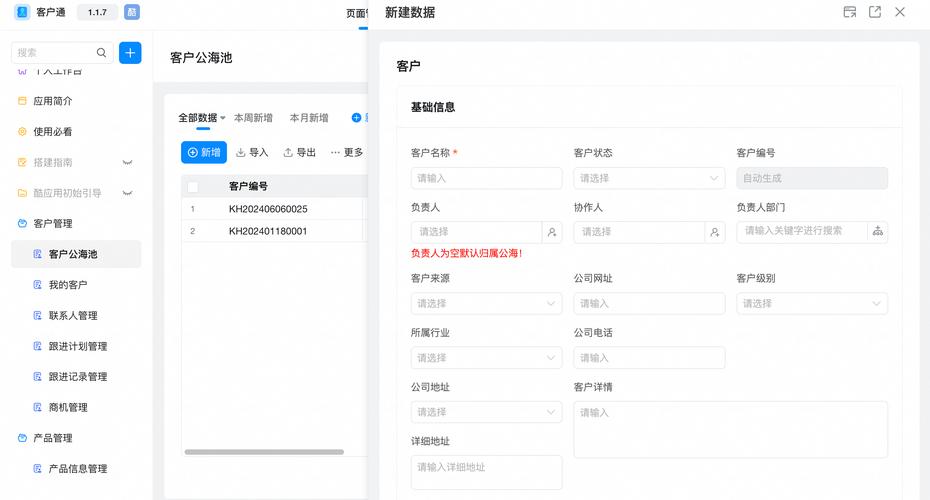Image resolution: width=930 pixels, height=500 pixels.
Task: Open the form in a new window
Action: [x=875, y=12]
